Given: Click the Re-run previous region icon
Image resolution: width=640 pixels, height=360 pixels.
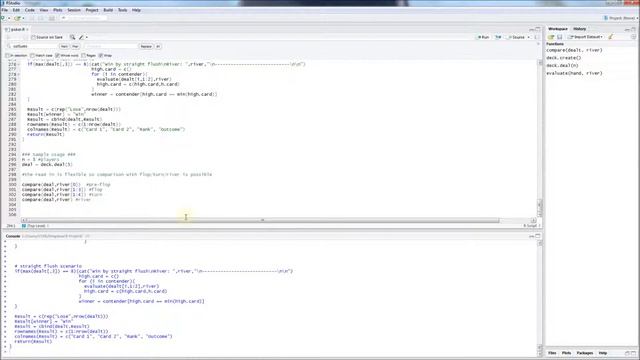Looking at the screenshot, I should tap(498, 37).
